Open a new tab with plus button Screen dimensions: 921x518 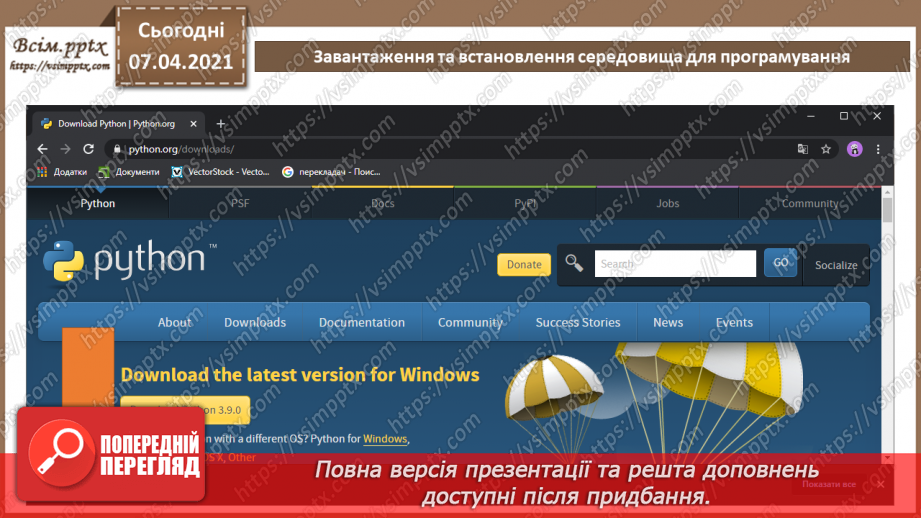pos(221,124)
